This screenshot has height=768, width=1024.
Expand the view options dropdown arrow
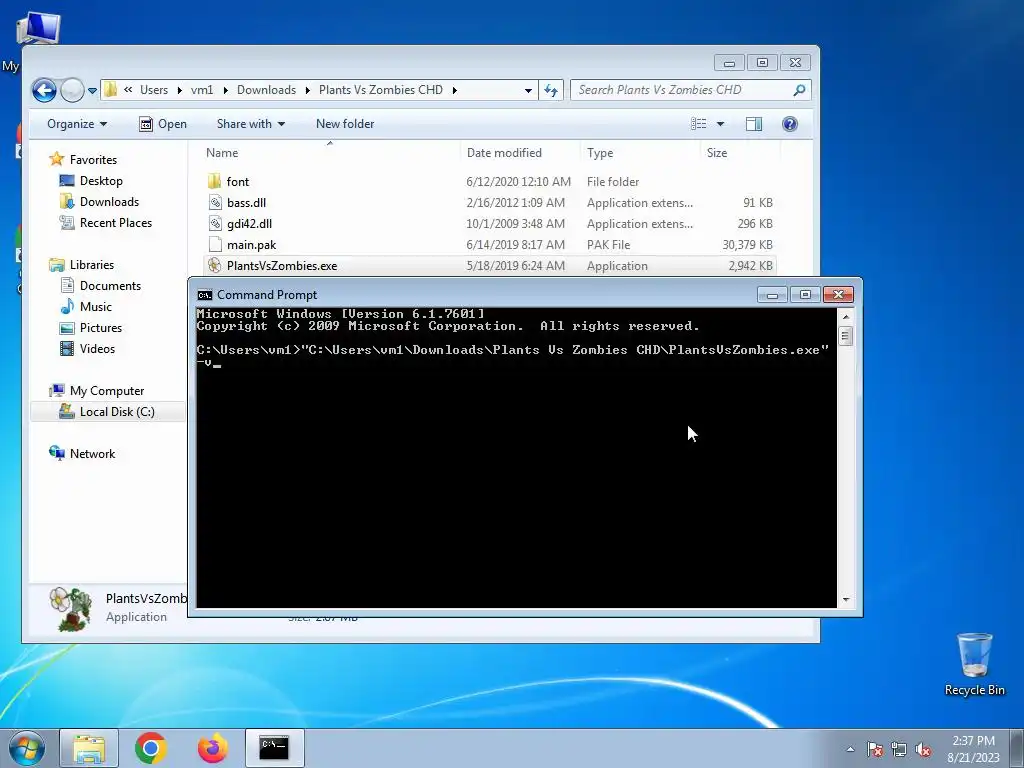720,124
